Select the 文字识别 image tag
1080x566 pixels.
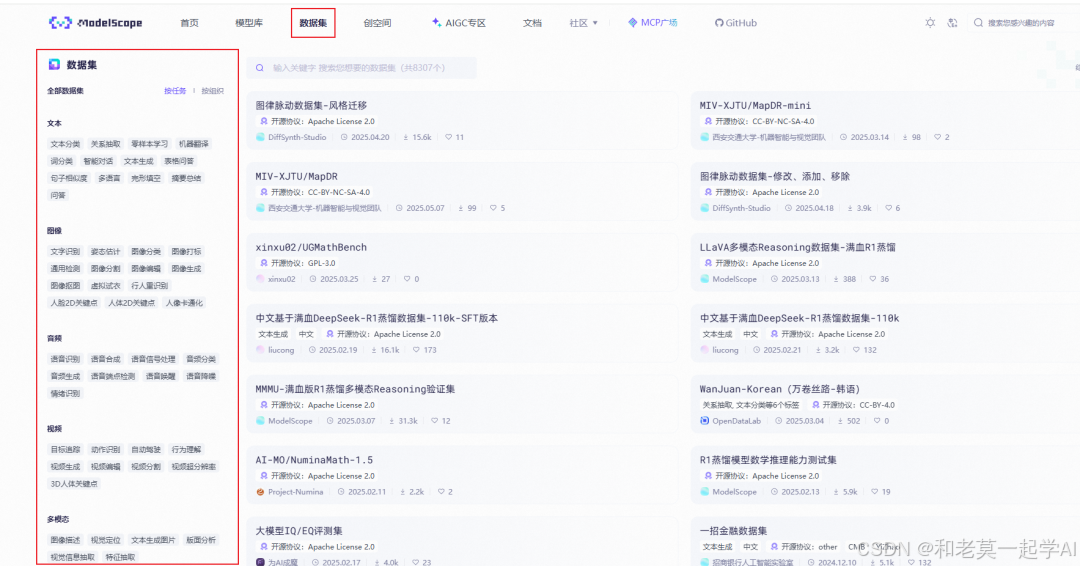coord(65,251)
